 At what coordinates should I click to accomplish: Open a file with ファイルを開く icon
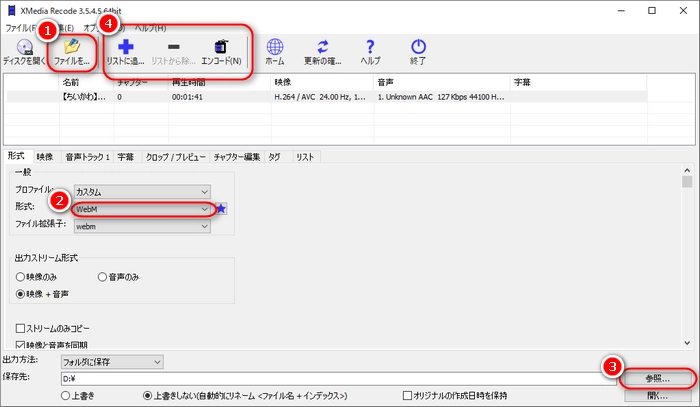pos(72,47)
